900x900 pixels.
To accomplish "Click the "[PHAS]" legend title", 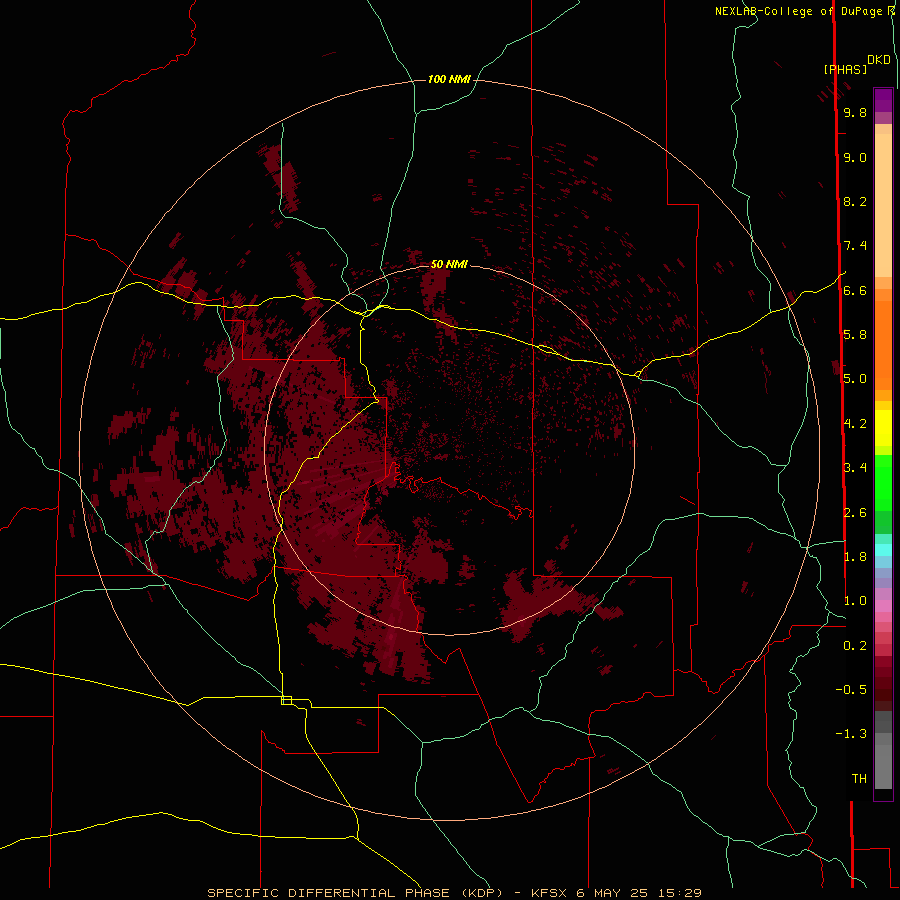I will click(845, 69).
